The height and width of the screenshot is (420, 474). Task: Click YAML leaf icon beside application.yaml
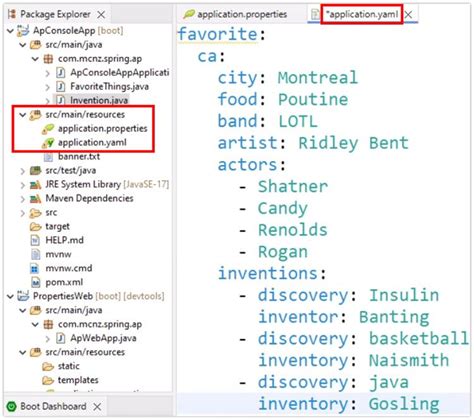48,143
